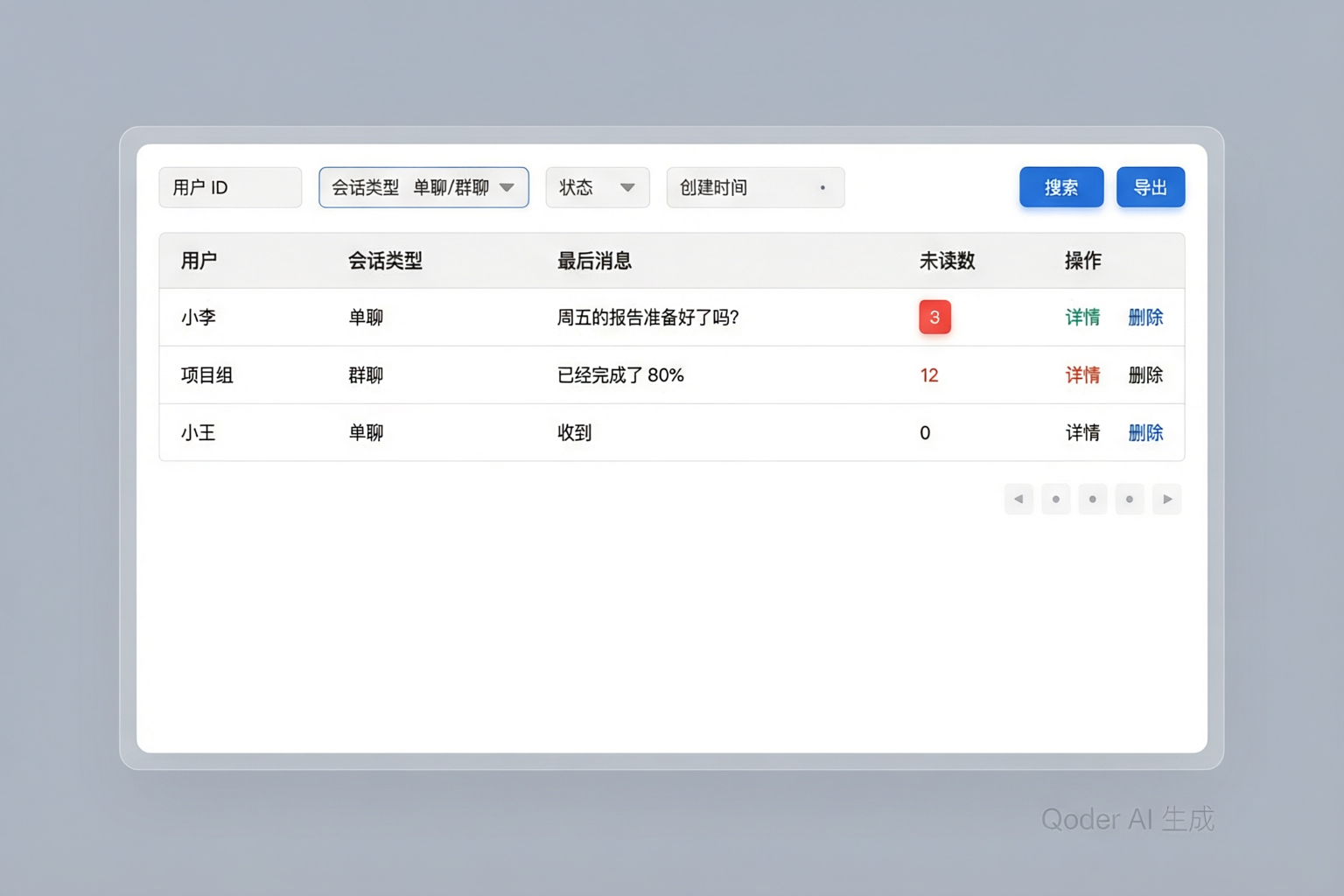Click the 最后消息 column header
The width and height of the screenshot is (1344, 896).
594,261
